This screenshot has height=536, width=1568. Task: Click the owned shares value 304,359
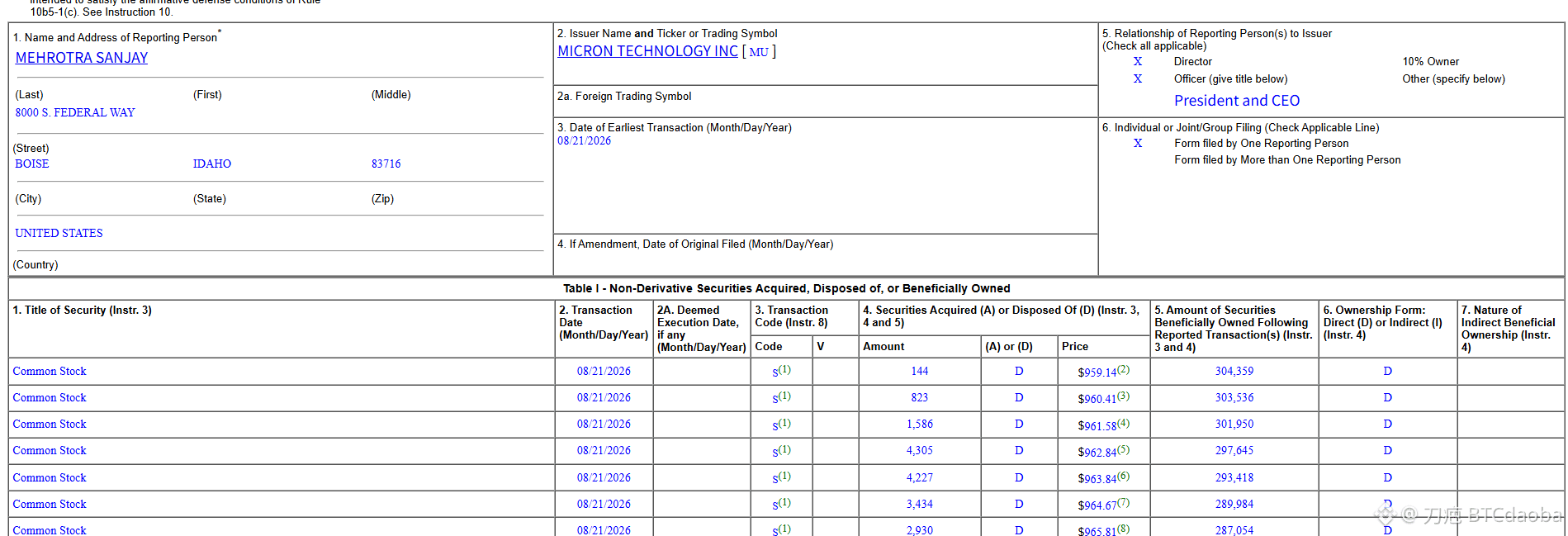(1234, 372)
